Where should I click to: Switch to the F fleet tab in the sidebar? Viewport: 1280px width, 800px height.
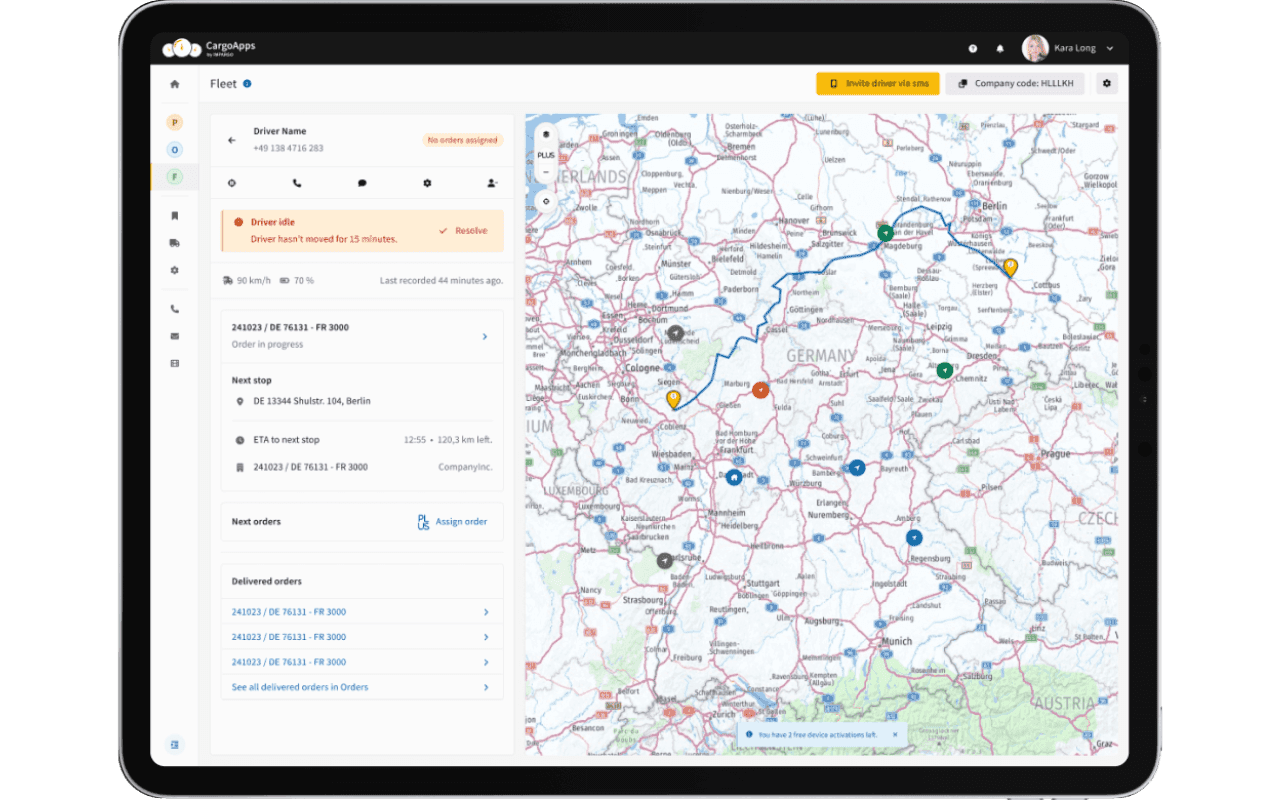pos(174,176)
